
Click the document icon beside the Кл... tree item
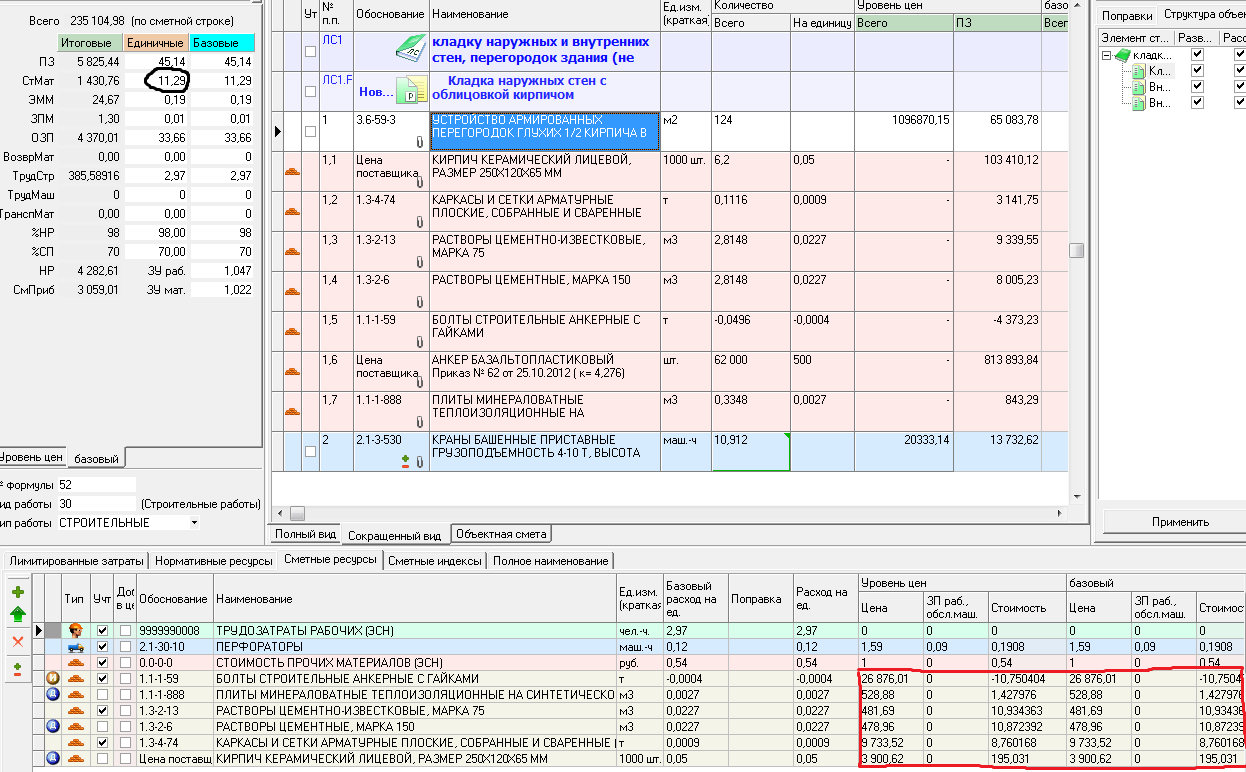tap(1138, 71)
